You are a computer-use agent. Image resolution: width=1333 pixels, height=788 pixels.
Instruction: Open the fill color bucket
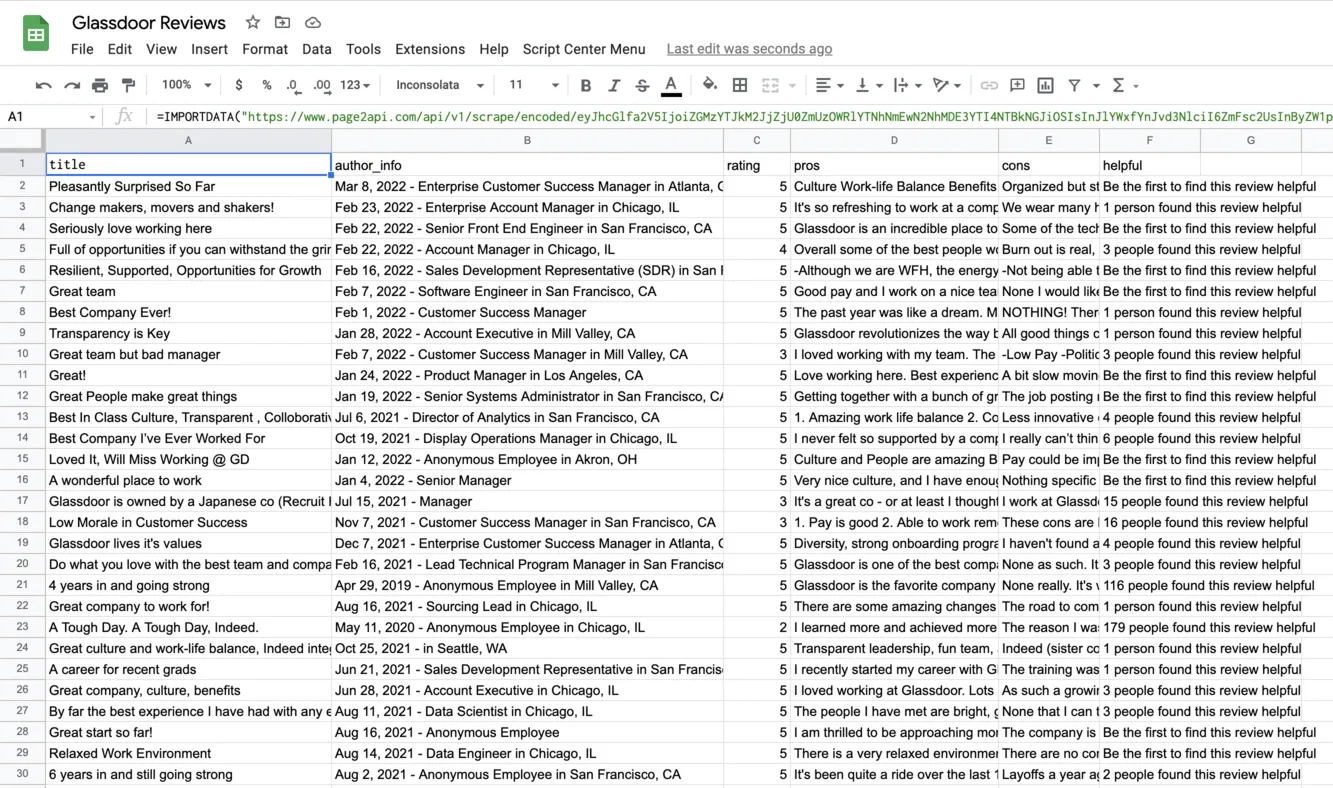tap(710, 85)
